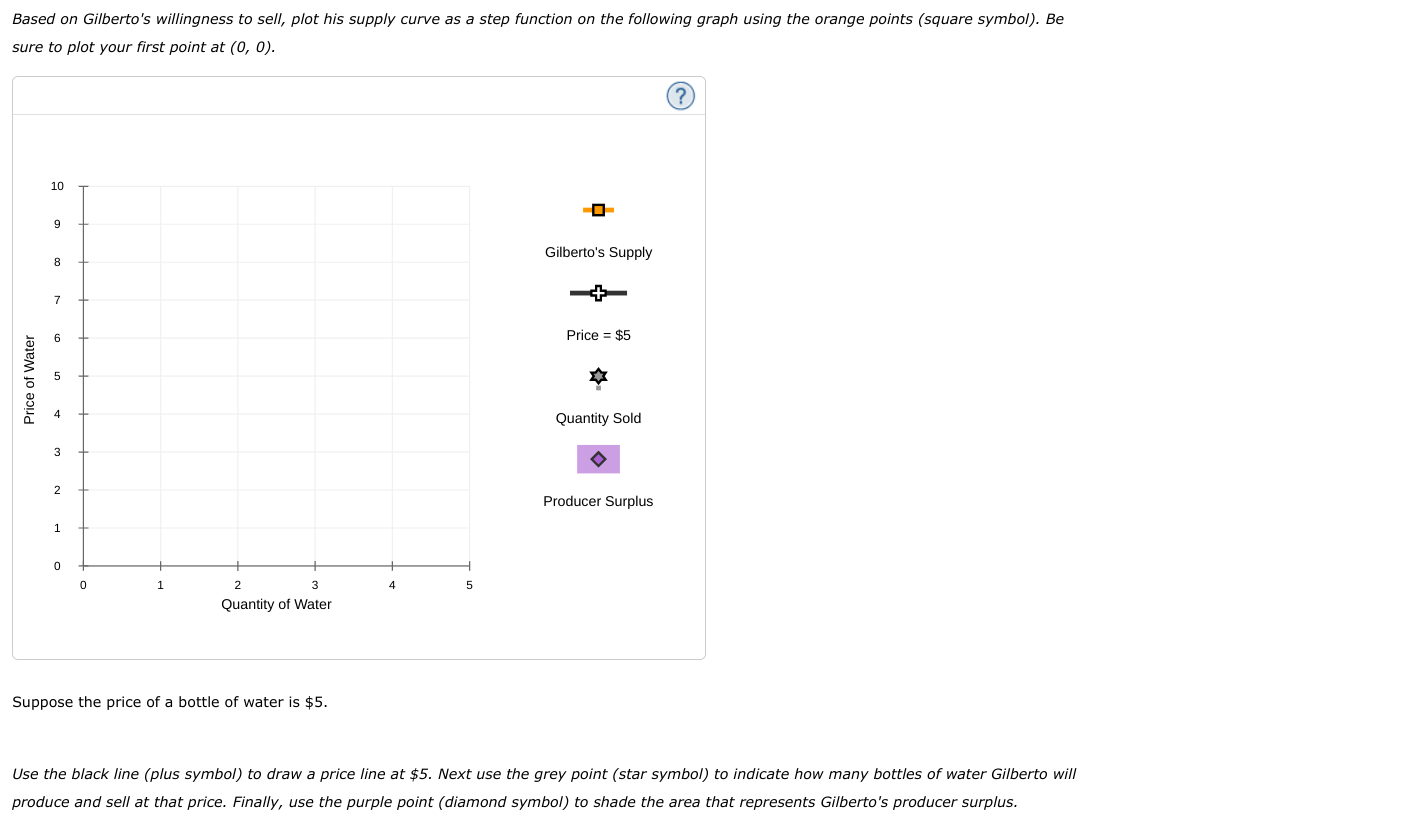Click the Price of Water axis title
Screen dimensions: 1427x820
29,380
